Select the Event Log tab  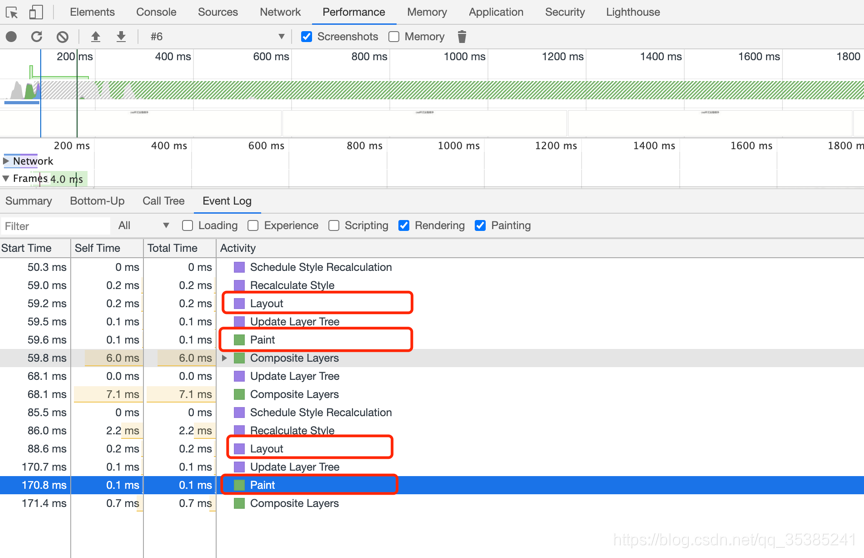point(227,201)
